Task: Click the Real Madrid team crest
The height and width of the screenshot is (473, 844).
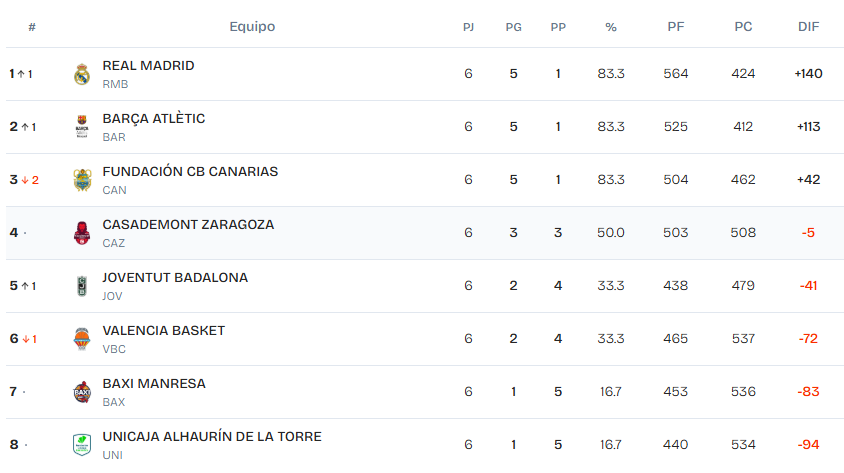Action: click(x=82, y=74)
